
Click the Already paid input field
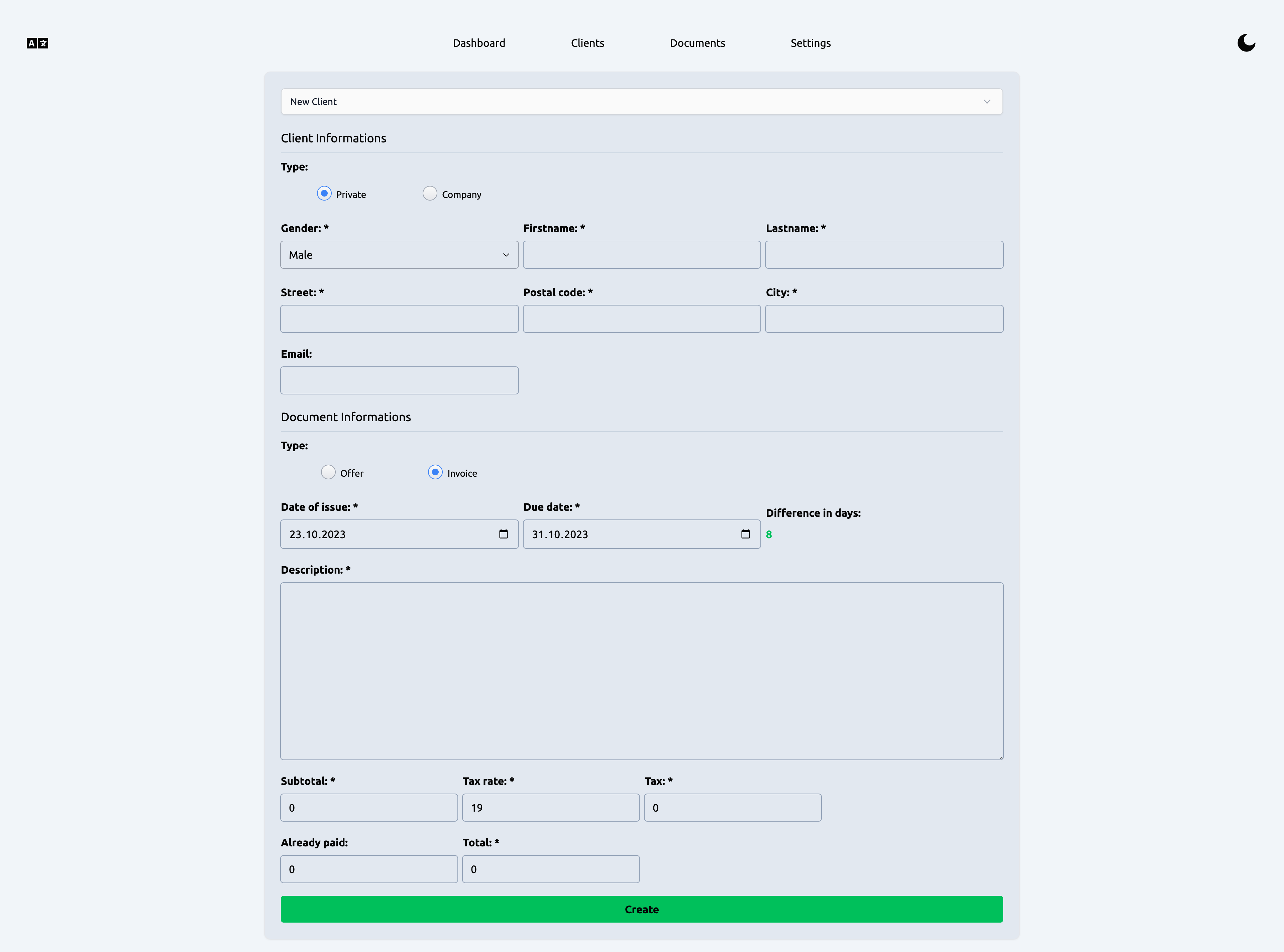369,869
